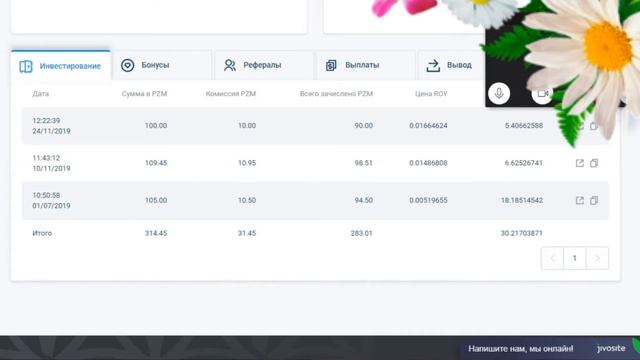Click the Сумма в PZM column header
This screenshot has height=360, width=640.
pyautogui.click(x=144, y=94)
